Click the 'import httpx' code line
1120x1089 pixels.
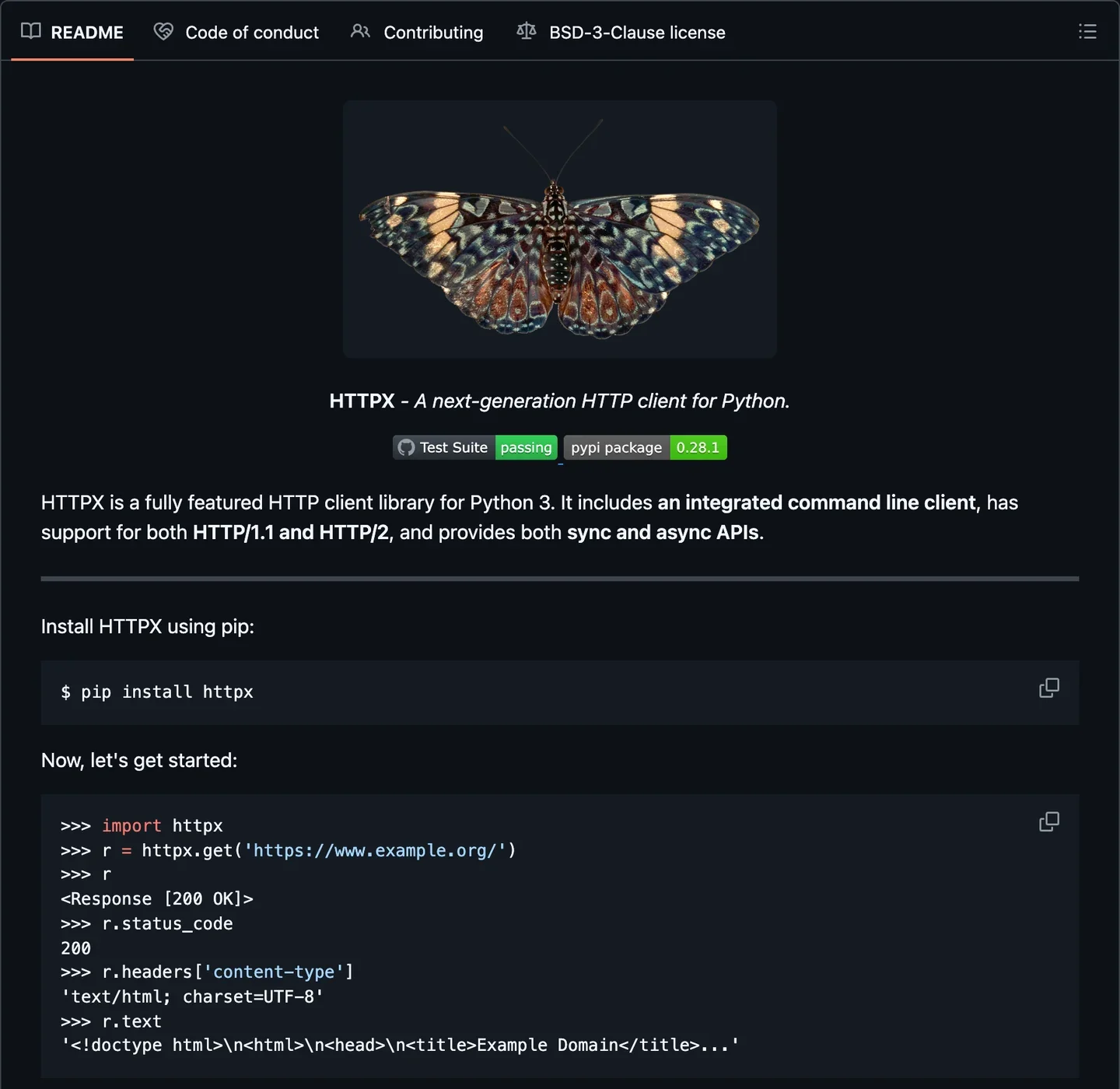[142, 826]
